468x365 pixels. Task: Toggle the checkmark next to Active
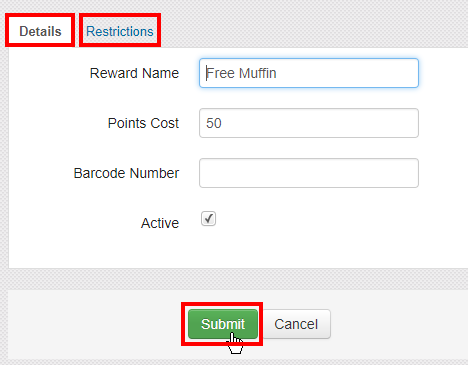tap(208, 219)
